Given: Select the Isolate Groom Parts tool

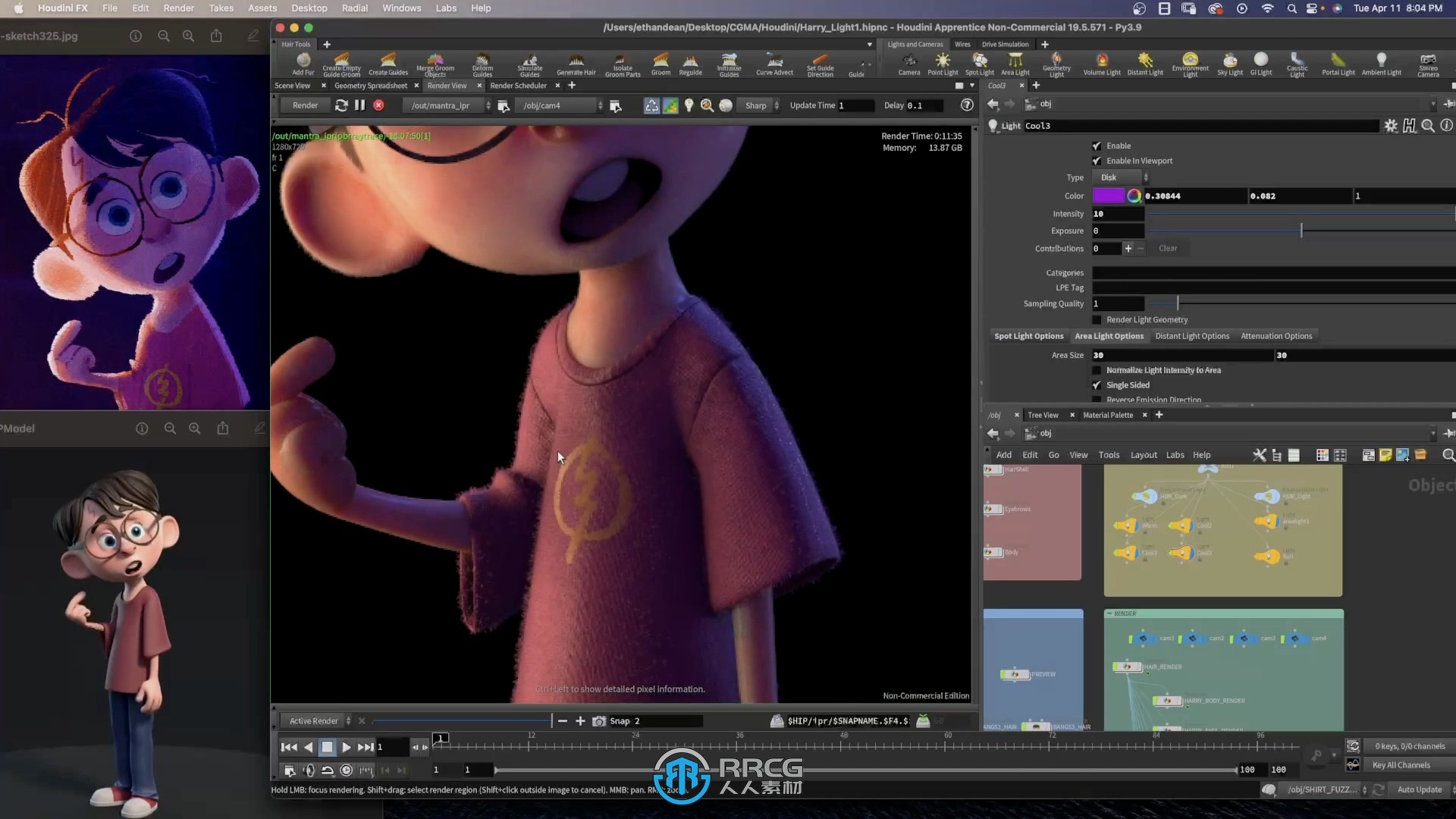Looking at the screenshot, I should [623, 64].
